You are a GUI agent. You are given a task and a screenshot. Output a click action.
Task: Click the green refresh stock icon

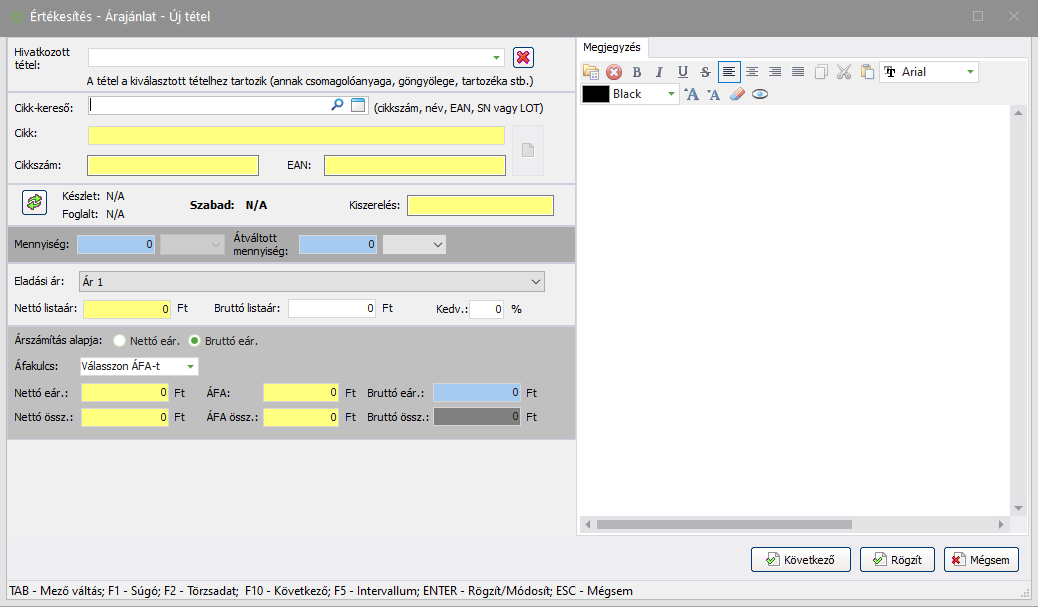[x=34, y=202]
